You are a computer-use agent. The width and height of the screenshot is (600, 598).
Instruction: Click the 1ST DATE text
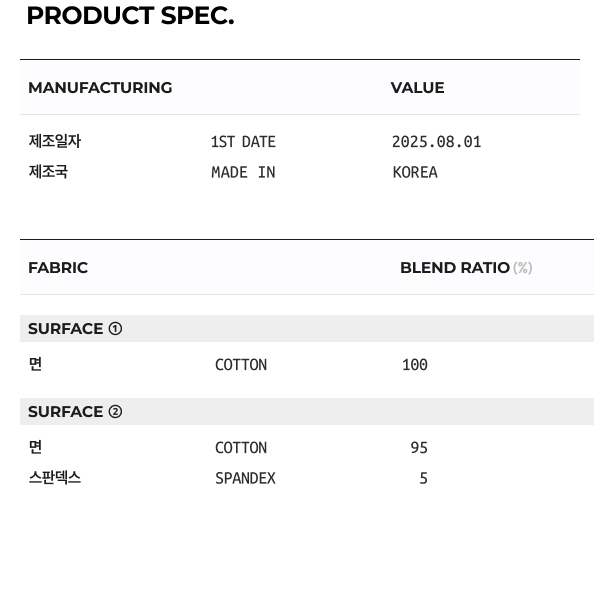[243, 142]
